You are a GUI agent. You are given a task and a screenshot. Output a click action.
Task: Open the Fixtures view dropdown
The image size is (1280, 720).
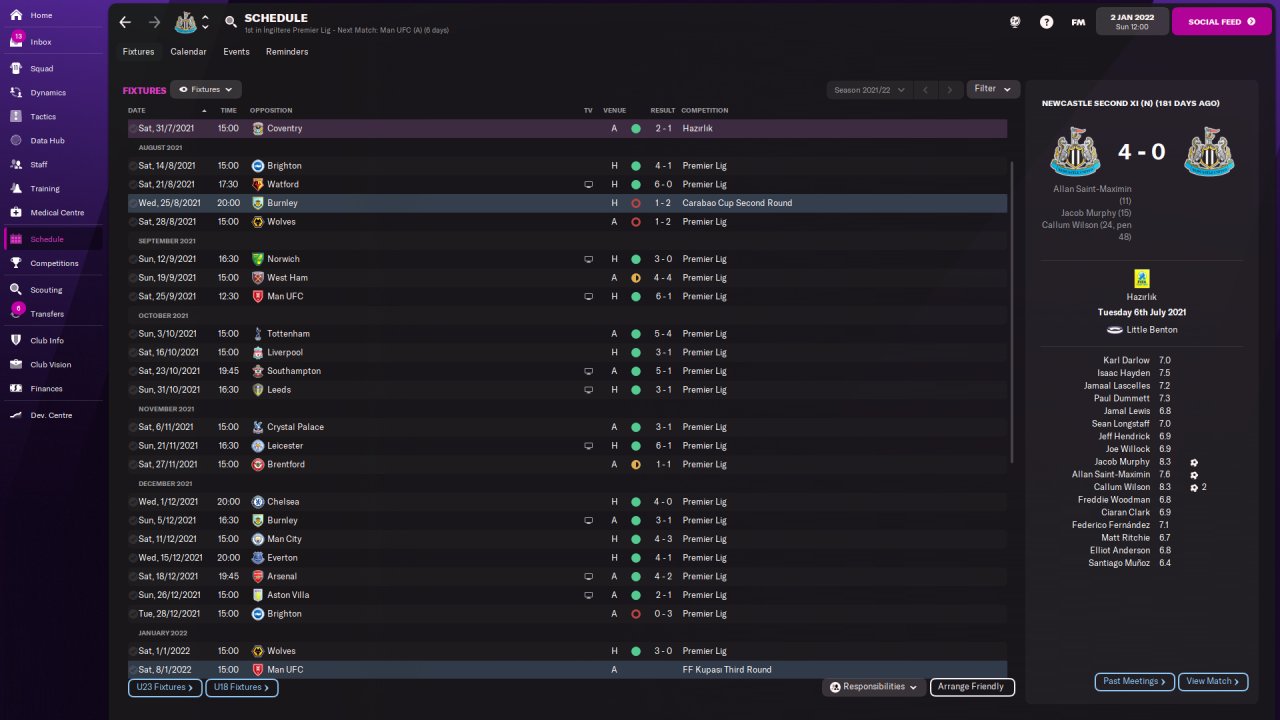click(206, 89)
